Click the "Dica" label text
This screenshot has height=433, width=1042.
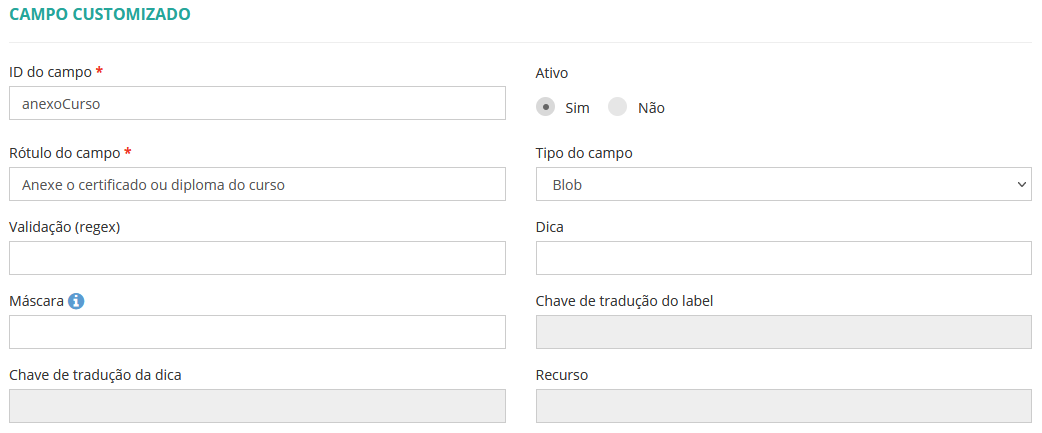pos(550,227)
